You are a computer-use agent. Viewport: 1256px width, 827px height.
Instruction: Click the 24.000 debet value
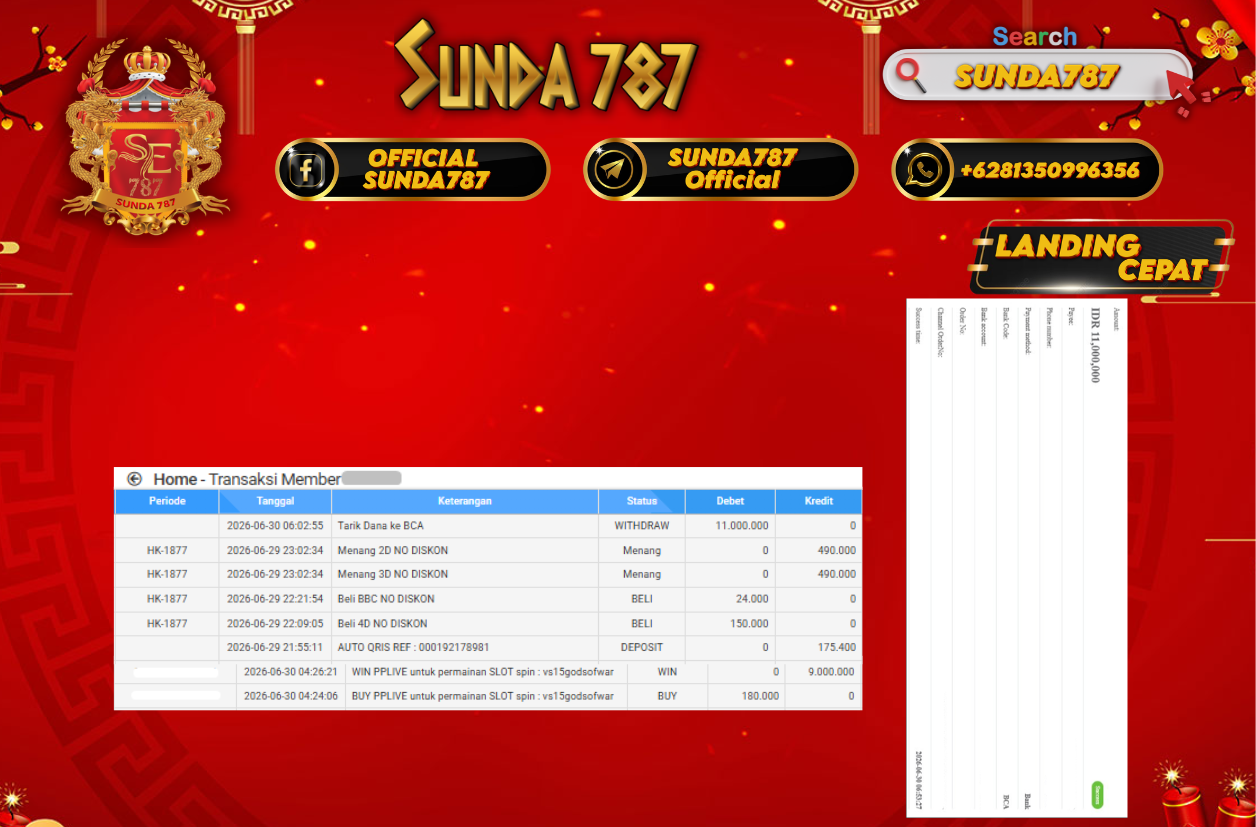tap(752, 599)
